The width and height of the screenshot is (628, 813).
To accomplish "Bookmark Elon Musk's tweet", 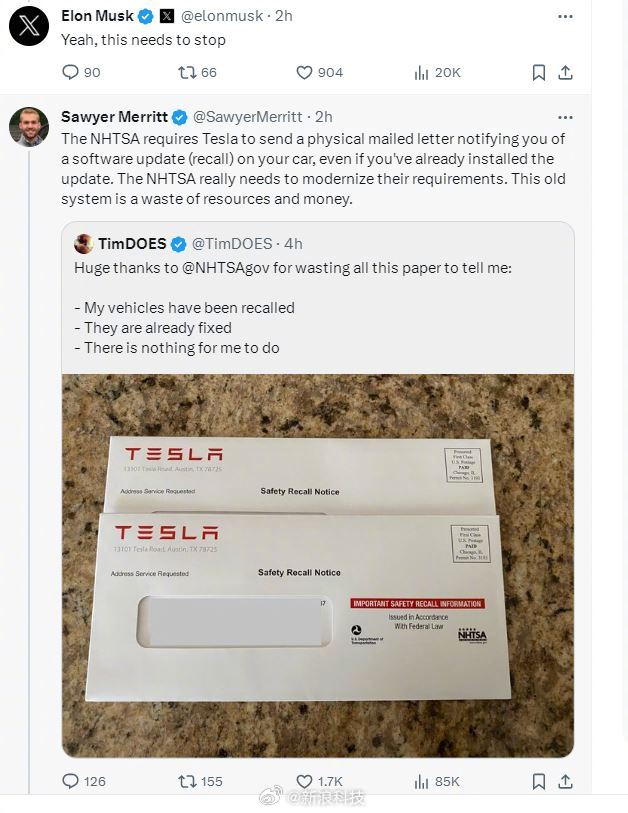I will (x=539, y=72).
